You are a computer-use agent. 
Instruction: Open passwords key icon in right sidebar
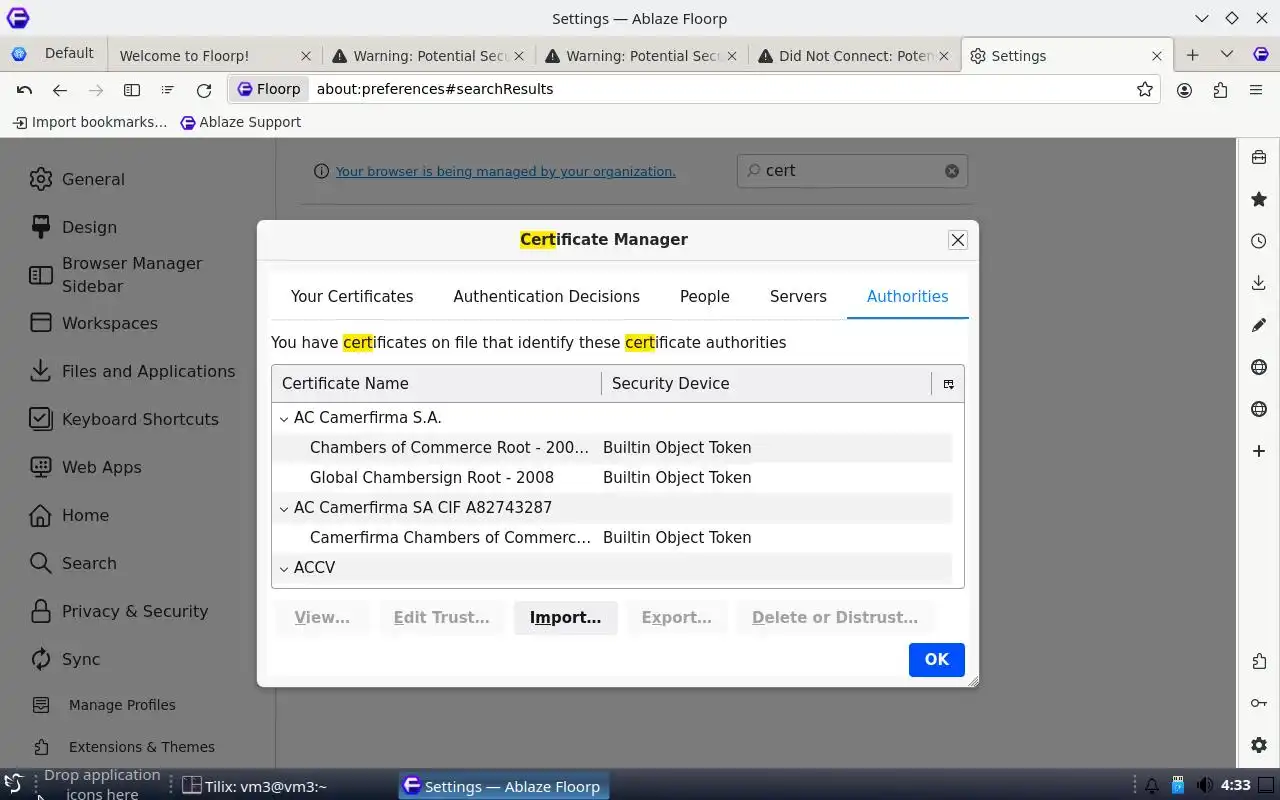click(1259, 703)
